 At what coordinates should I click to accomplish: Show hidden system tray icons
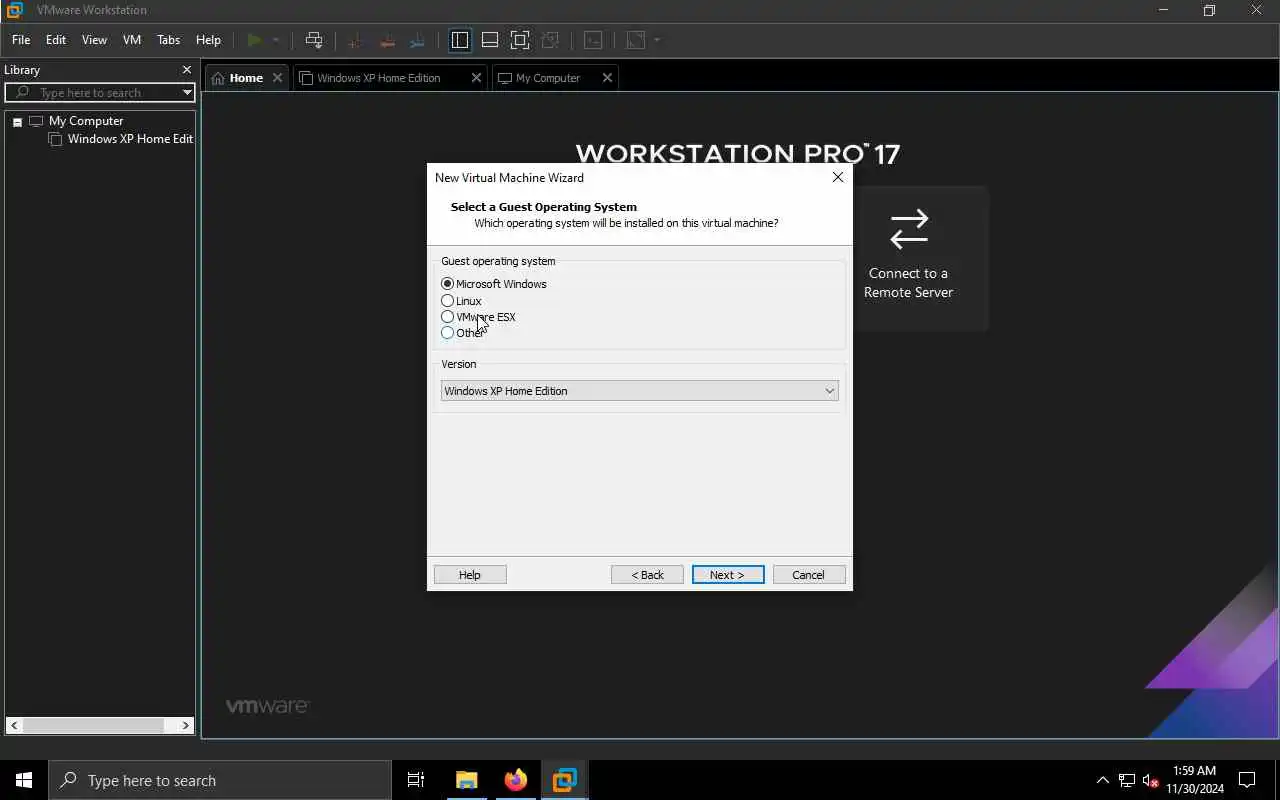click(1103, 780)
